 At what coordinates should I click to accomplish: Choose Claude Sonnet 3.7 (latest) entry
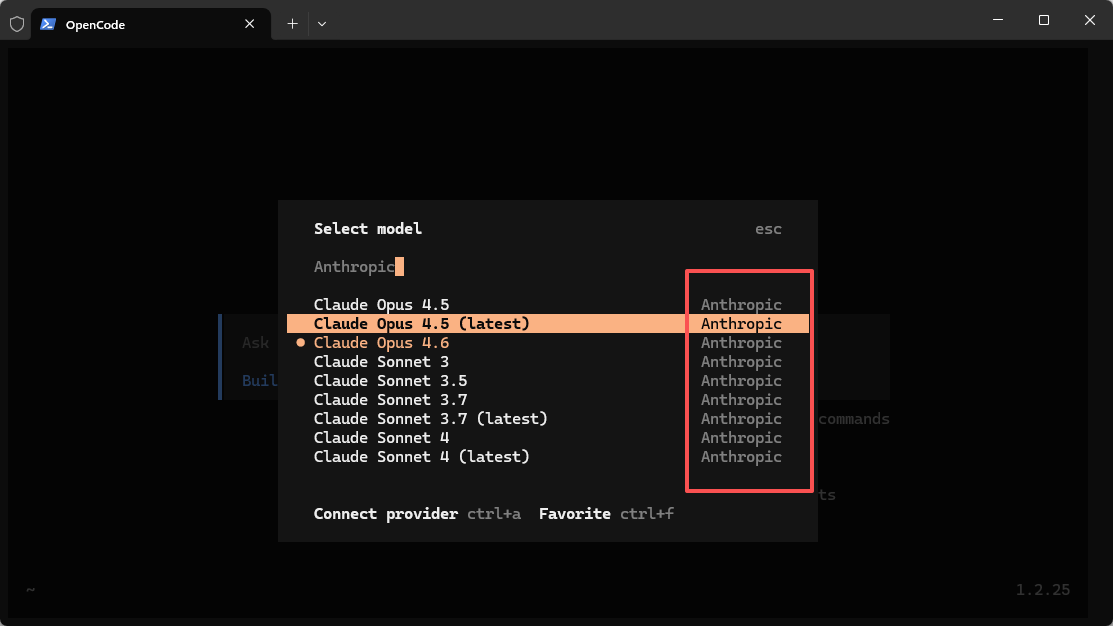tap(547, 419)
